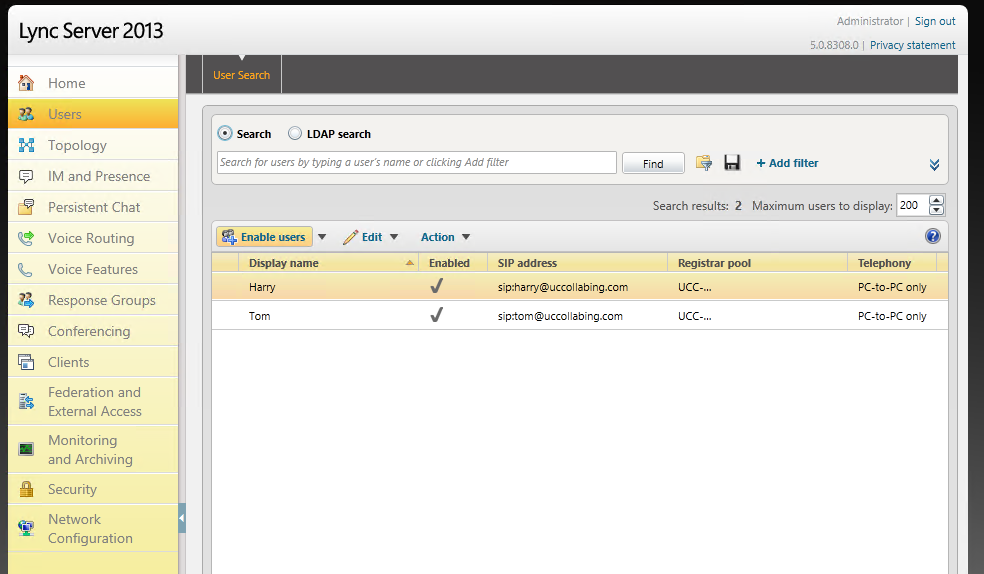Click the Telephony column header
984x574 pixels.
tap(892, 263)
